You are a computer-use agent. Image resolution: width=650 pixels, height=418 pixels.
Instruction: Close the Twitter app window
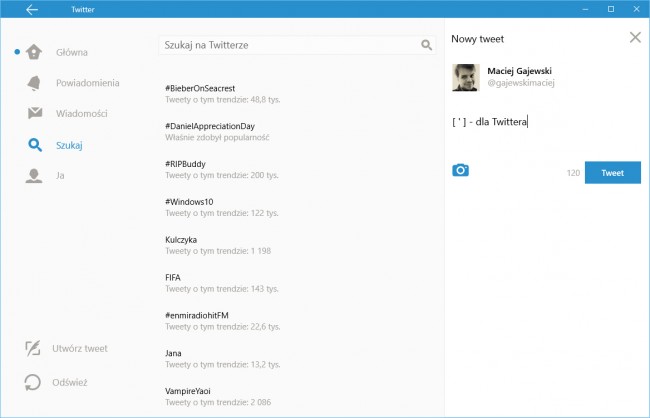636,9
